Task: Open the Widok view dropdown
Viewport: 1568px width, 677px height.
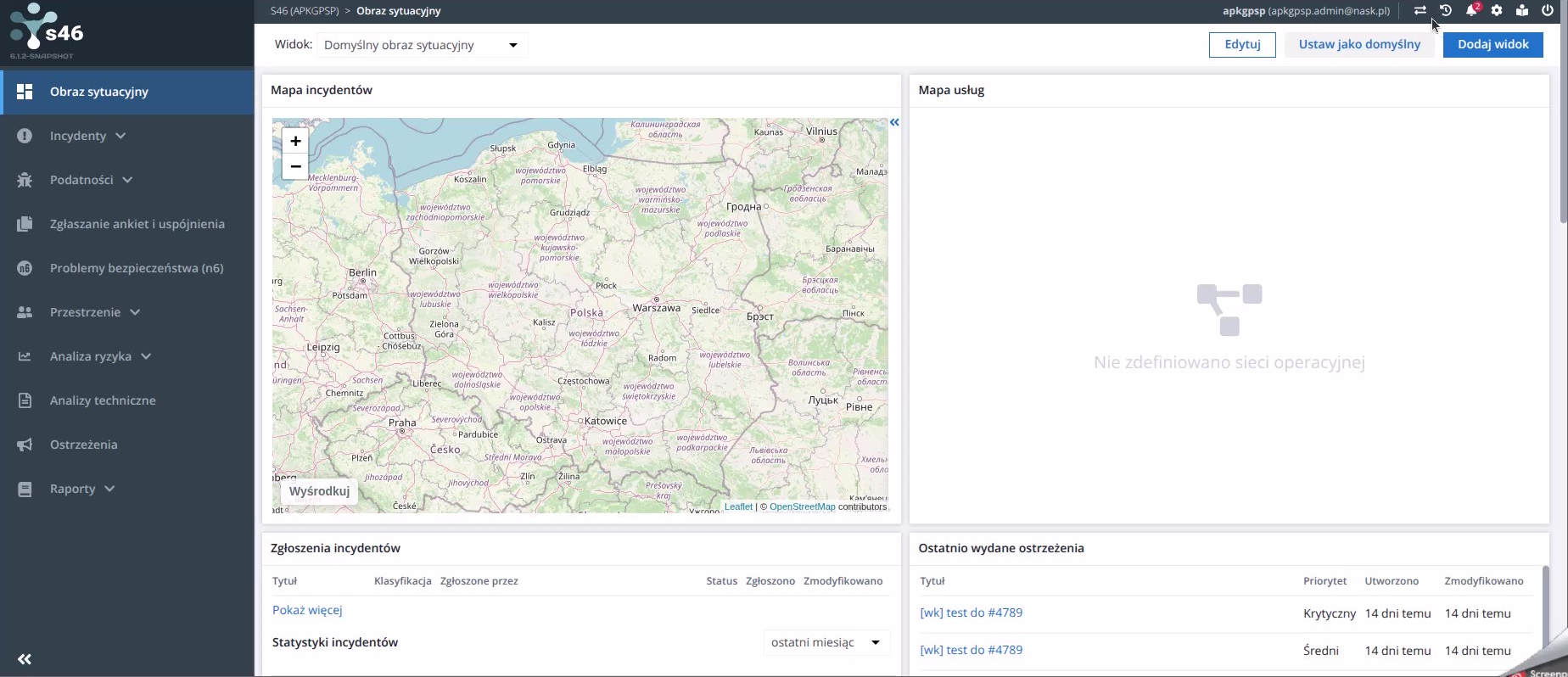Action: [422, 45]
